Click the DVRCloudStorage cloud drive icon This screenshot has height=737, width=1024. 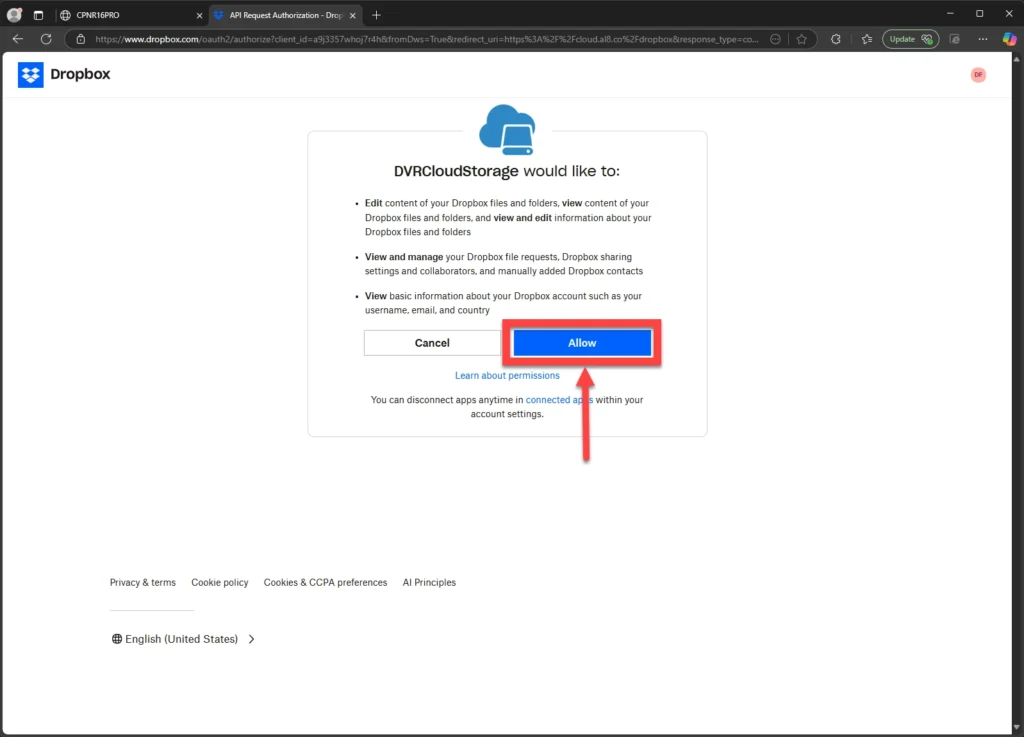507,130
